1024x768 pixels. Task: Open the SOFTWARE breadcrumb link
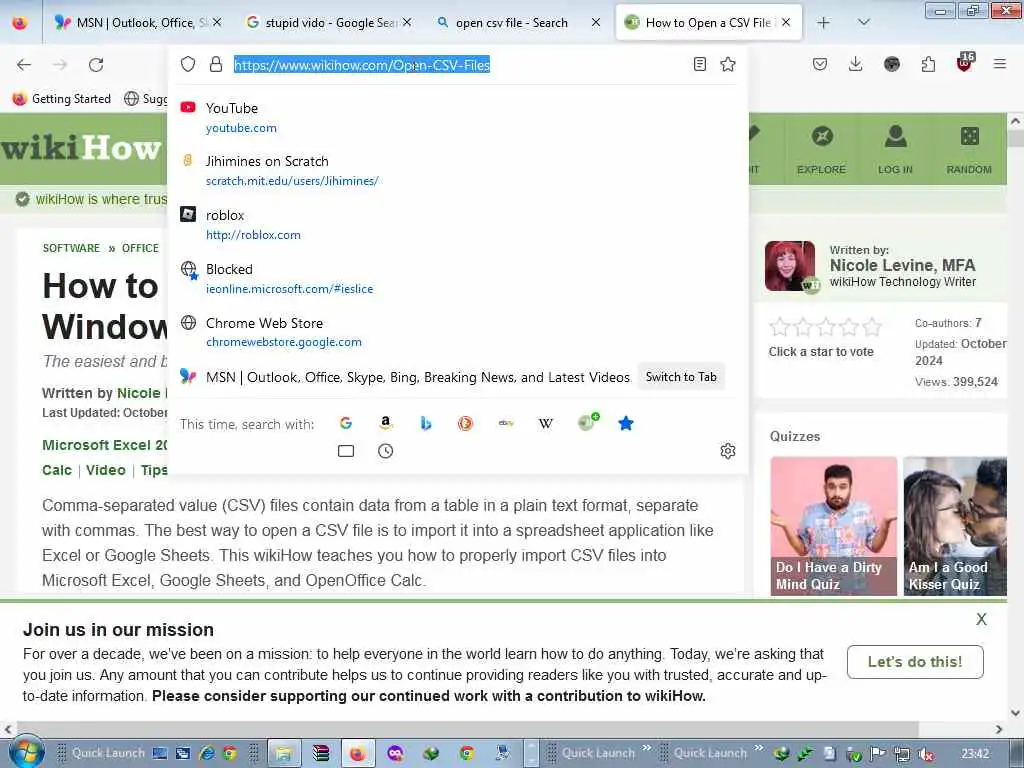71,248
